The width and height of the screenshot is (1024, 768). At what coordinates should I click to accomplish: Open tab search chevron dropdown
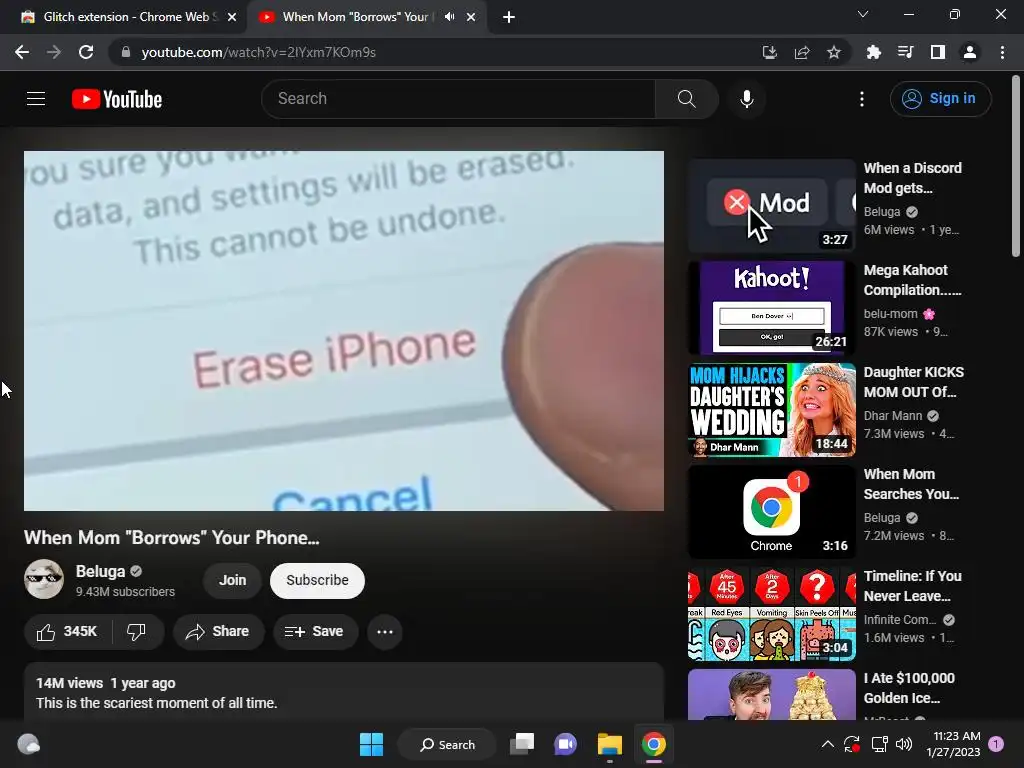tap(863, 14)
